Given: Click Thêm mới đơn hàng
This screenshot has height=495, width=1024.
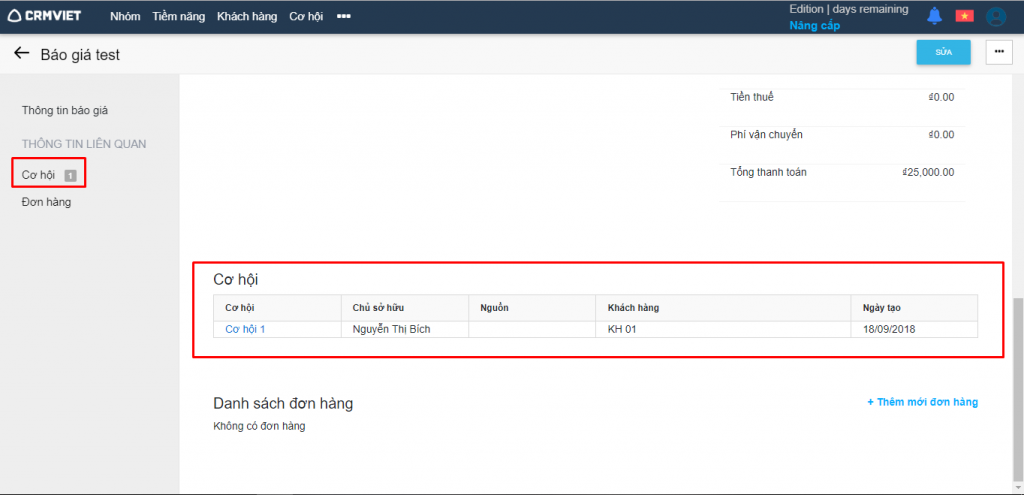Looking at the screenshot, I should [x=922, y=402].
